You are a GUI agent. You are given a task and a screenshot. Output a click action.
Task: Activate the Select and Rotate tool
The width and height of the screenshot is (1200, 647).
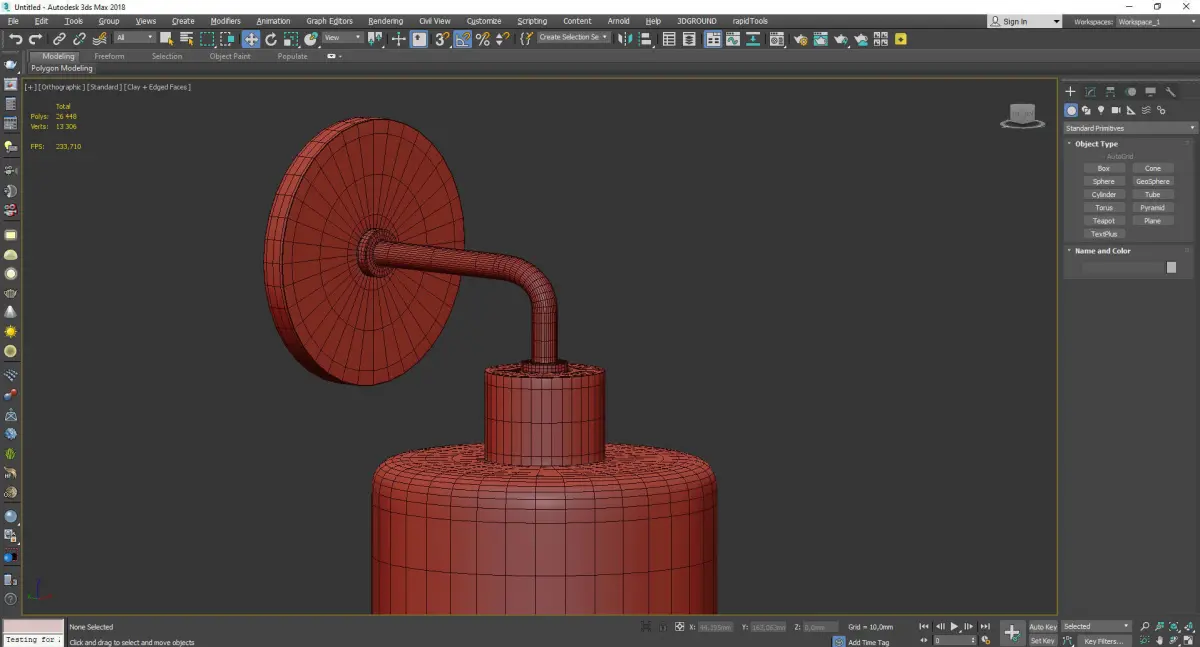tap(271, 39)
